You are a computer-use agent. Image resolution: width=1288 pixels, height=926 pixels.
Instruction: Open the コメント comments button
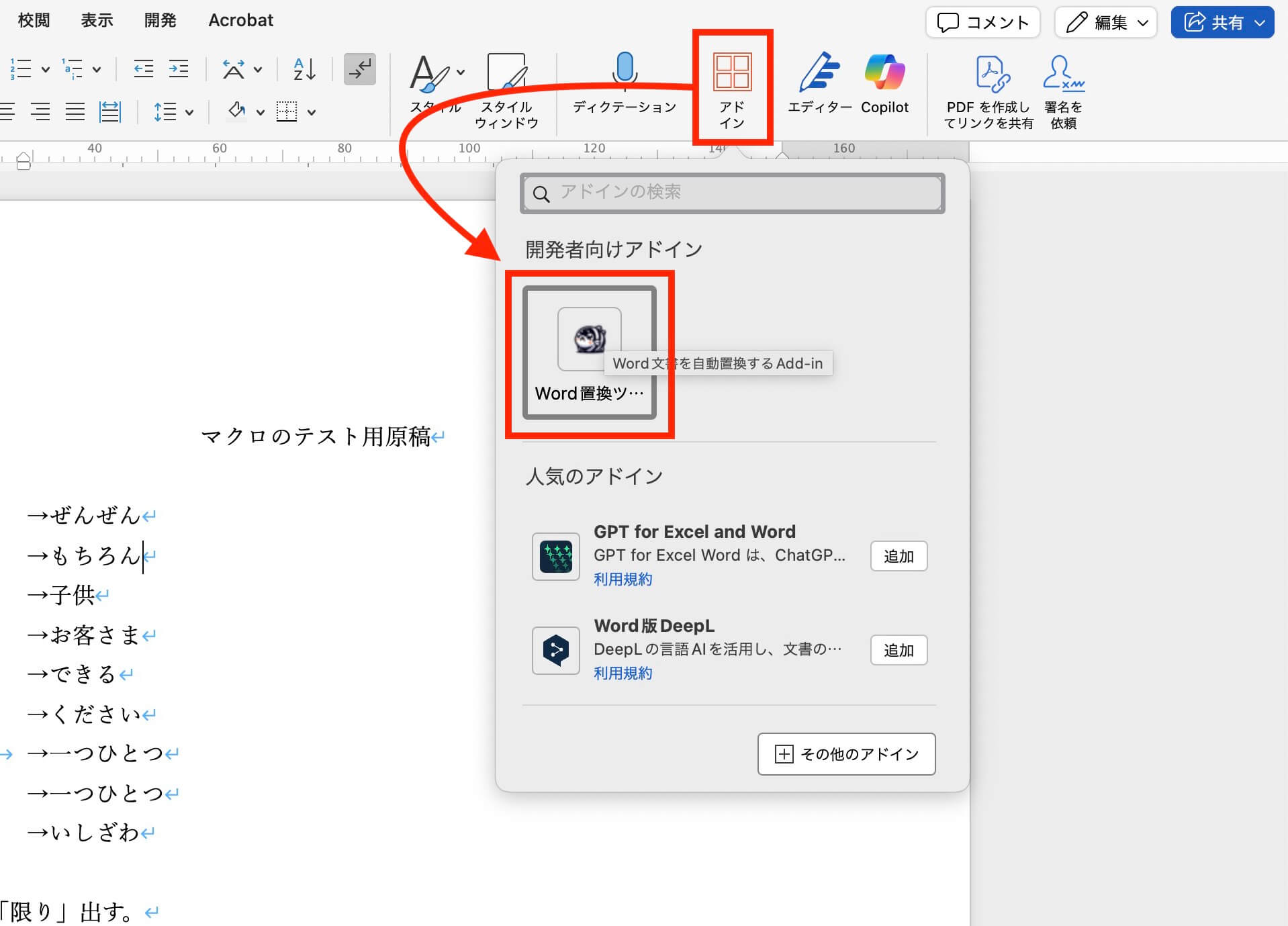coord(983,22)
